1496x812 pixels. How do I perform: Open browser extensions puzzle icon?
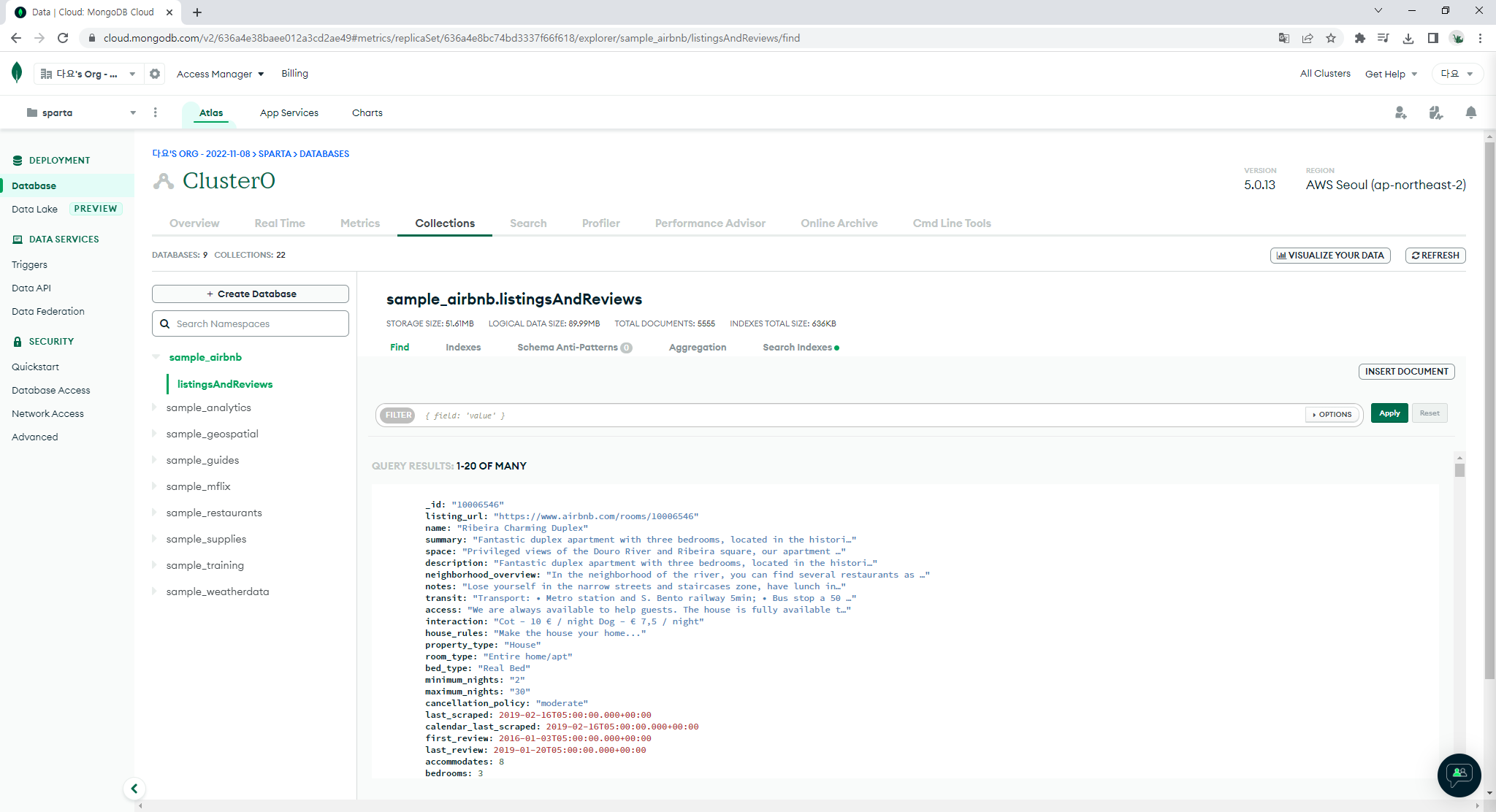click(x=1359, y=38)
